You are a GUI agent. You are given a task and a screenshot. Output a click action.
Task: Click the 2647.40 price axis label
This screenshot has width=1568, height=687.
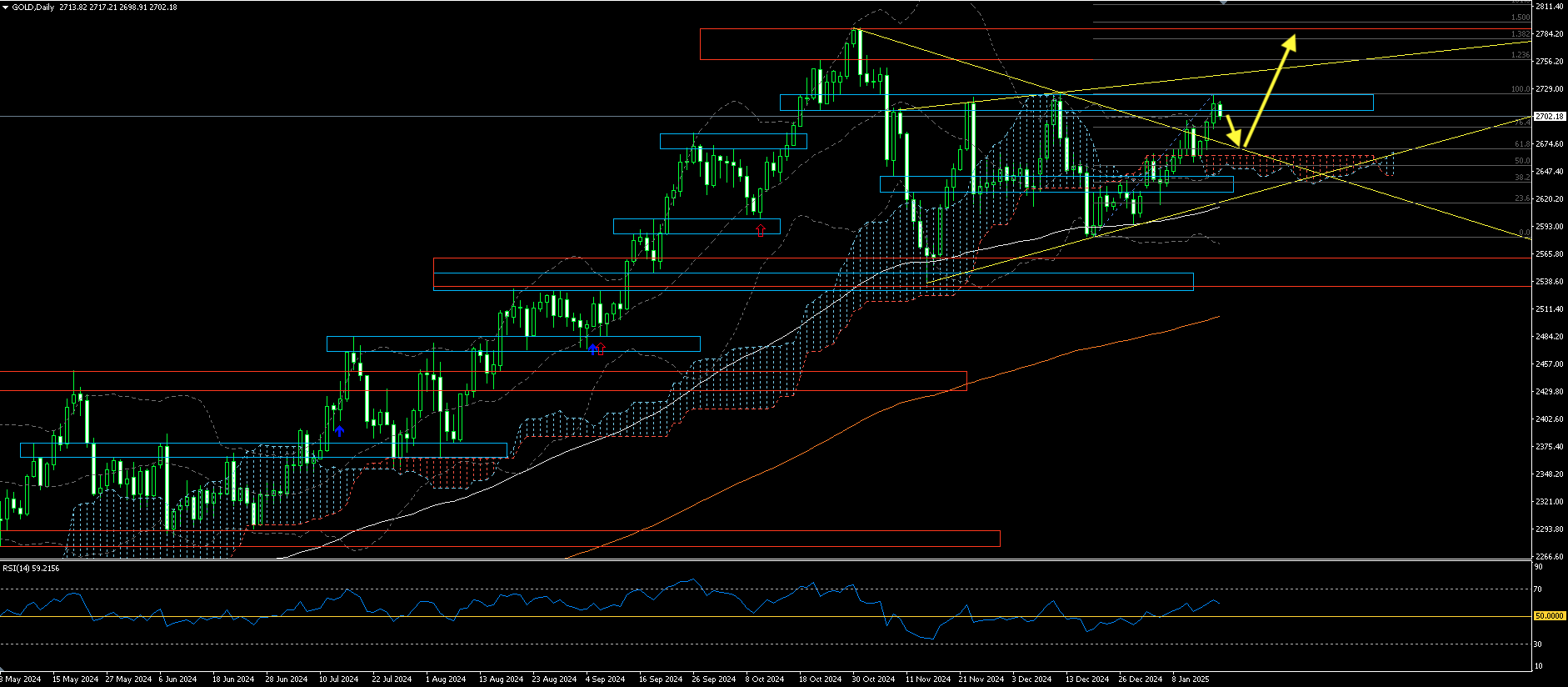click(1549, 172)
